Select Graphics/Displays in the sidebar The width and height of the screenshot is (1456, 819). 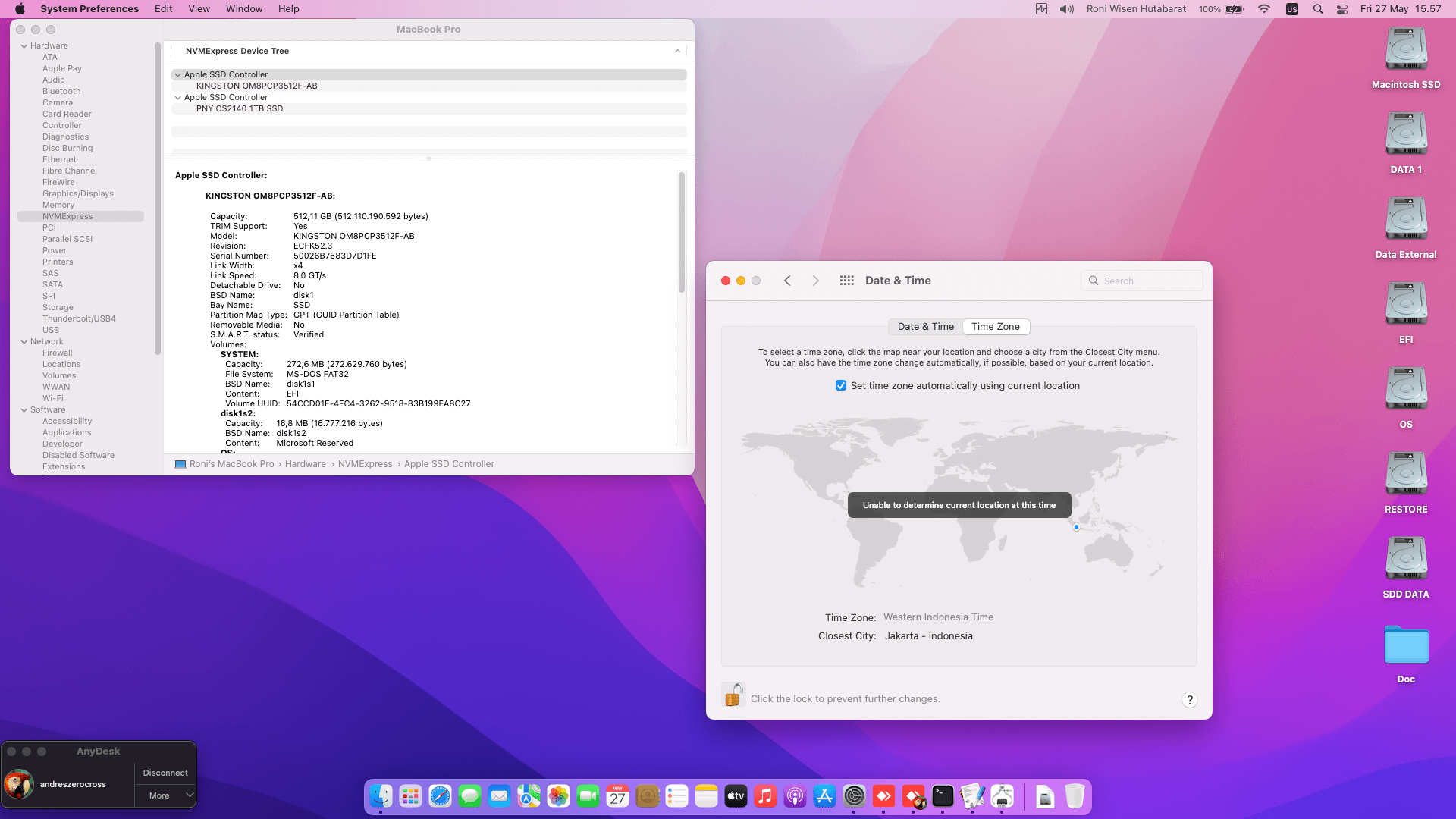tap(78, 194)
